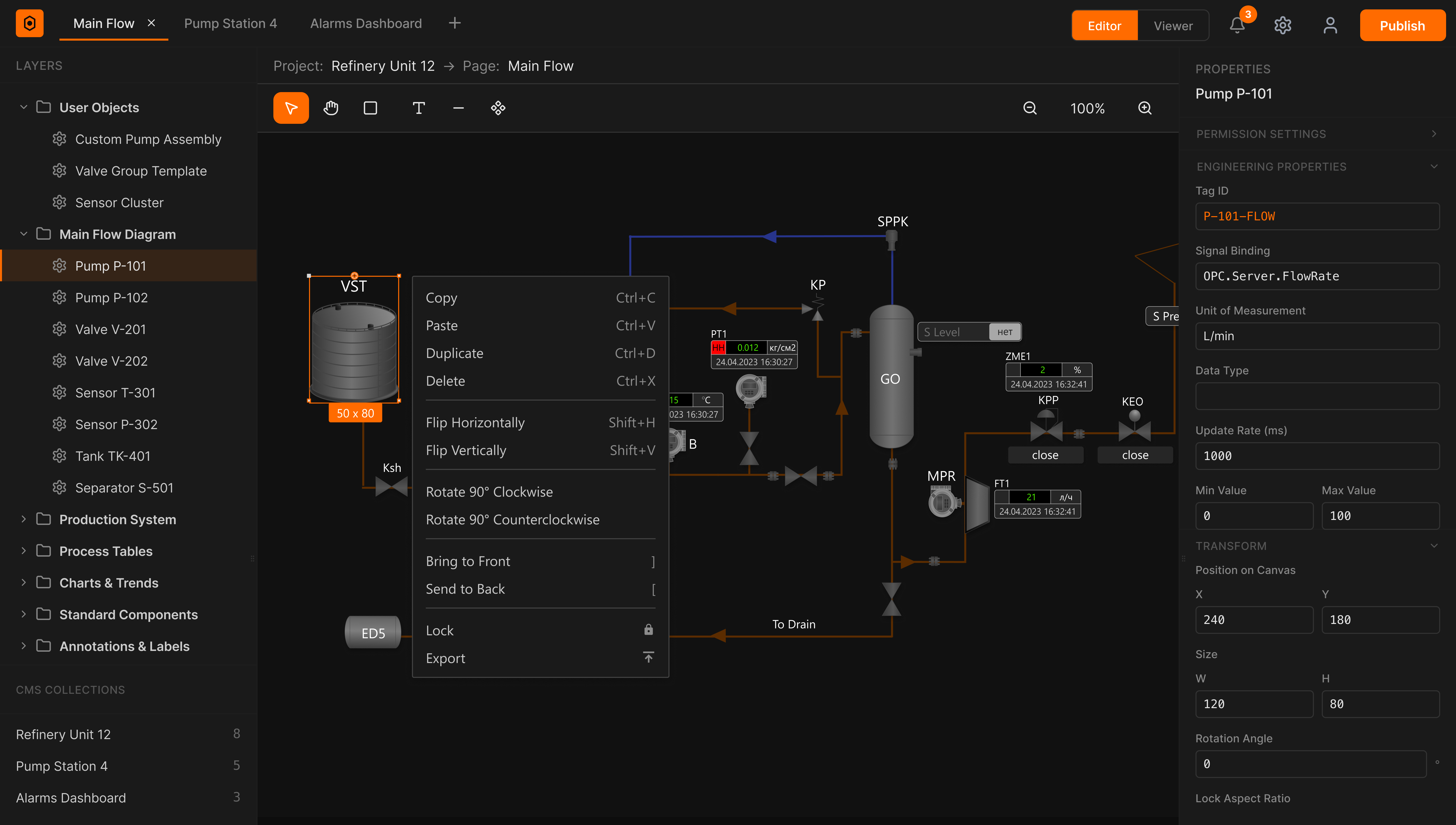The height and width of the screenshot is (825, 1456).
Task: Select the line drawing tool
Action: pos(458,108)
